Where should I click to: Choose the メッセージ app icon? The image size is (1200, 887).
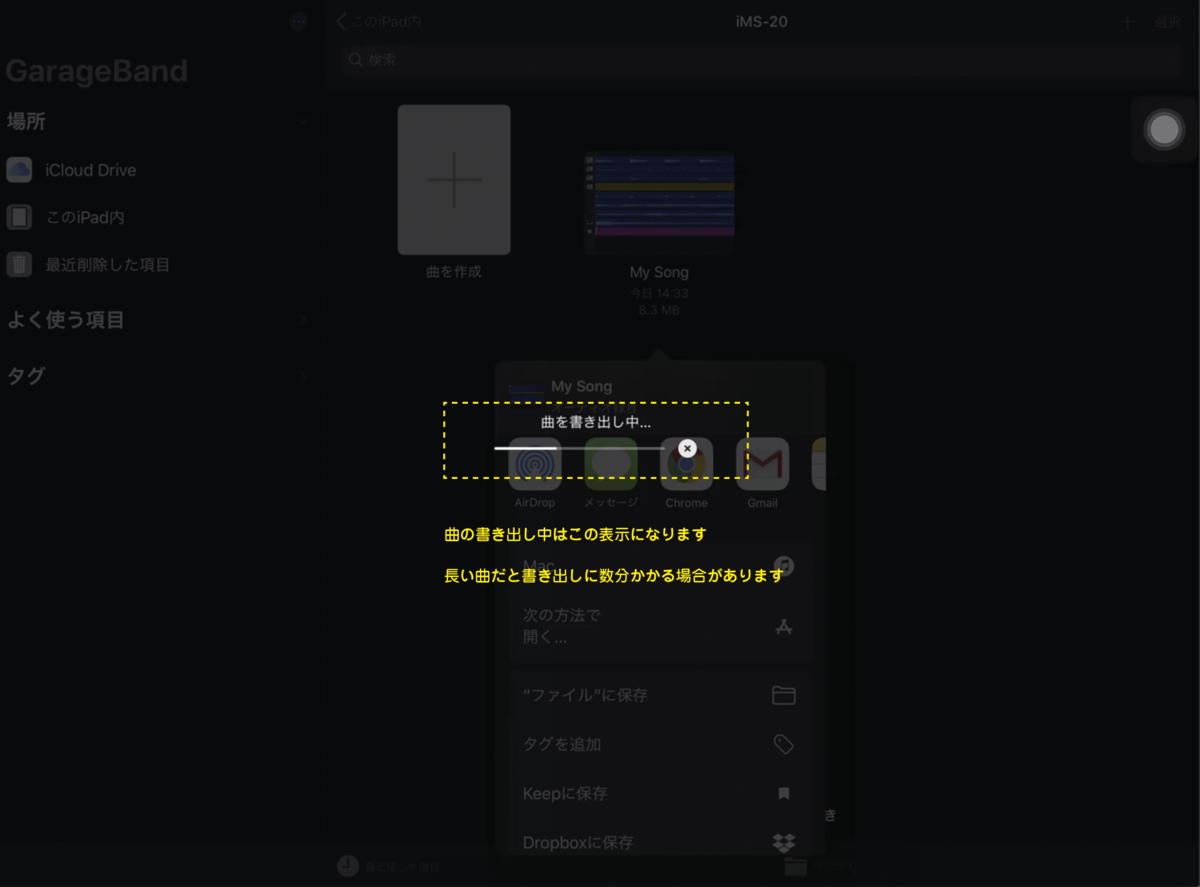(611, 464)
